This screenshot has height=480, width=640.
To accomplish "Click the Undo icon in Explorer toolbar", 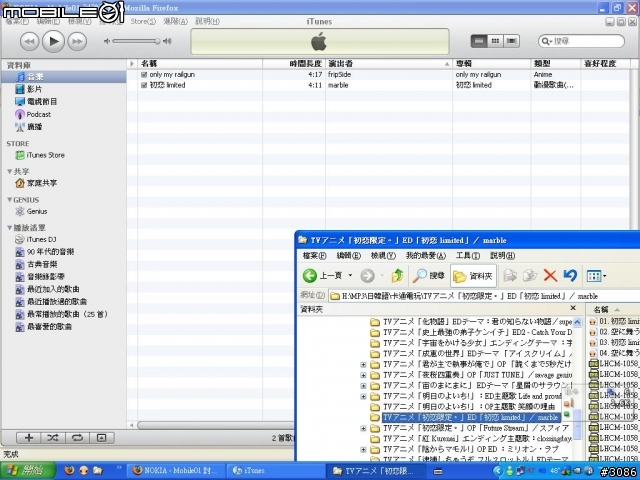I will [570, 275].
